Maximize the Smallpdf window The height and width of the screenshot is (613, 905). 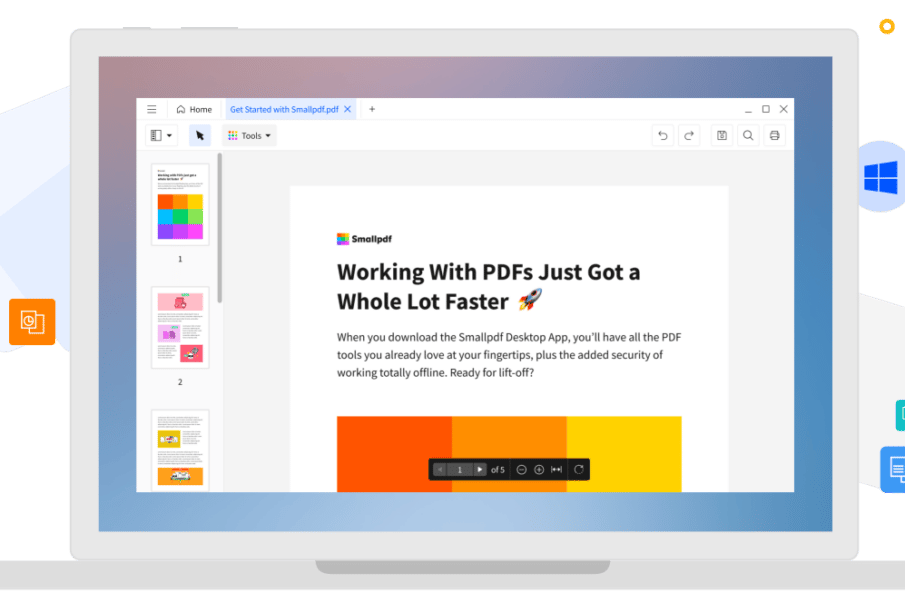point(766,109)
